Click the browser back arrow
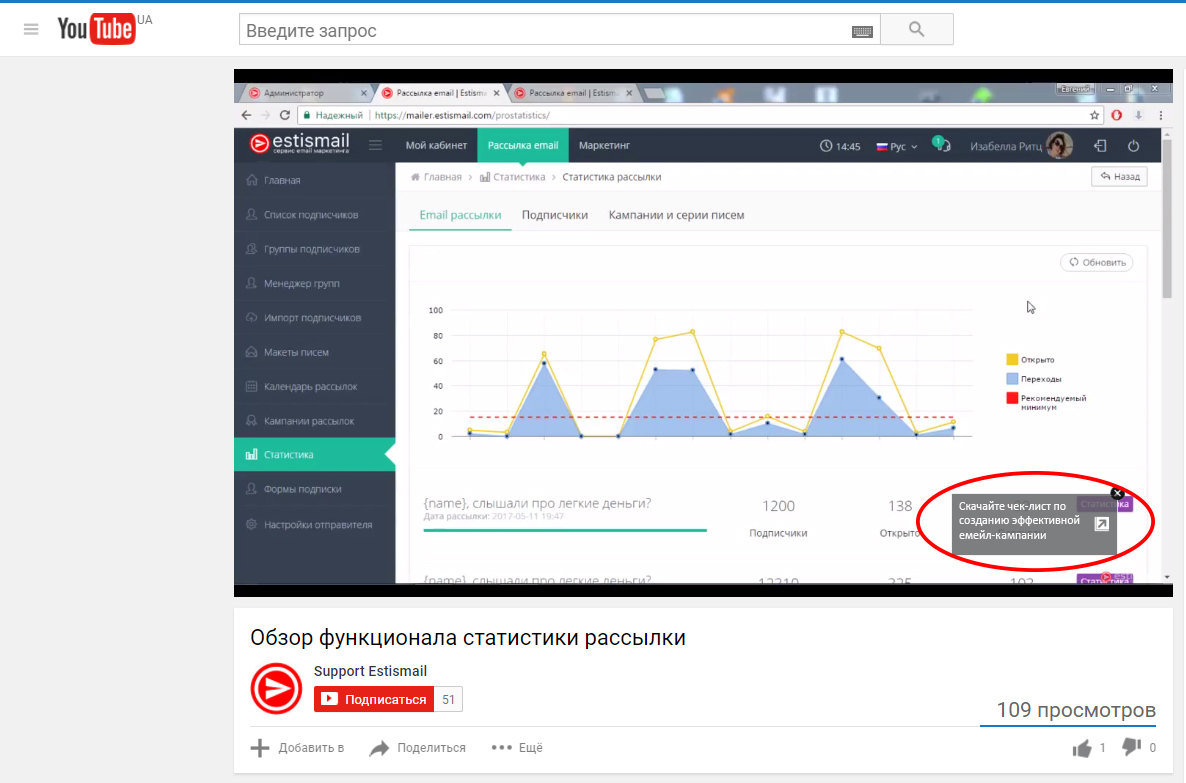Image resolution: width=1186 pixels, height=783 pixels. [x=247, y=115]
